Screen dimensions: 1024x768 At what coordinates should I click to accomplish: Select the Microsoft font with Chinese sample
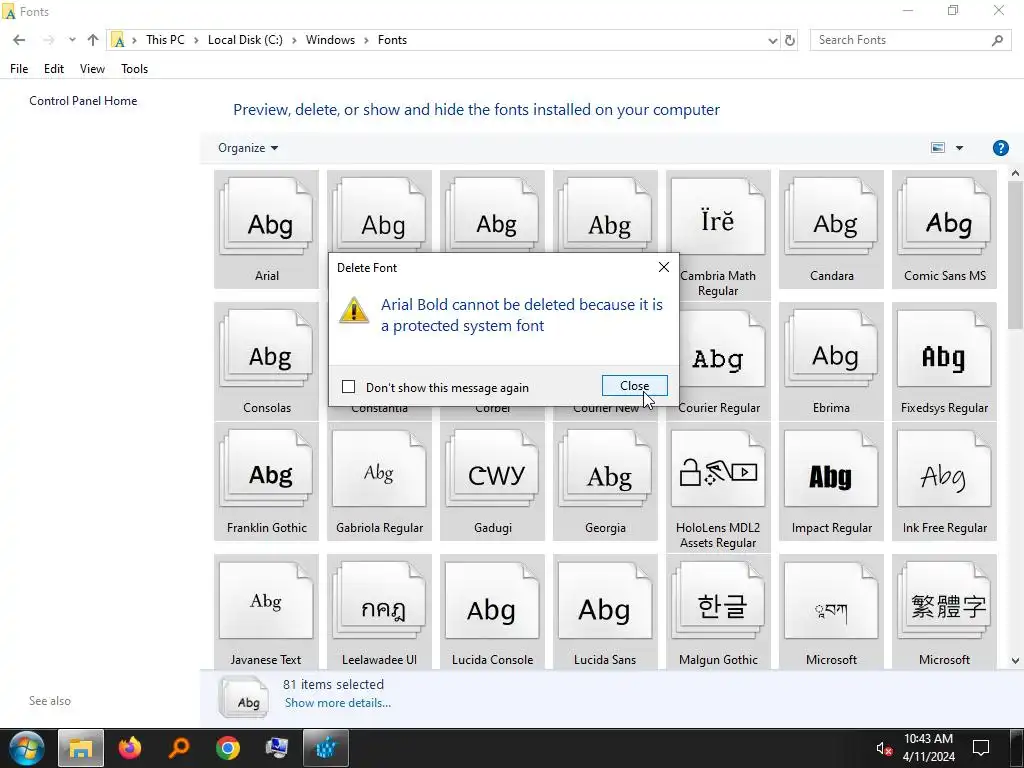click(944, 611)
